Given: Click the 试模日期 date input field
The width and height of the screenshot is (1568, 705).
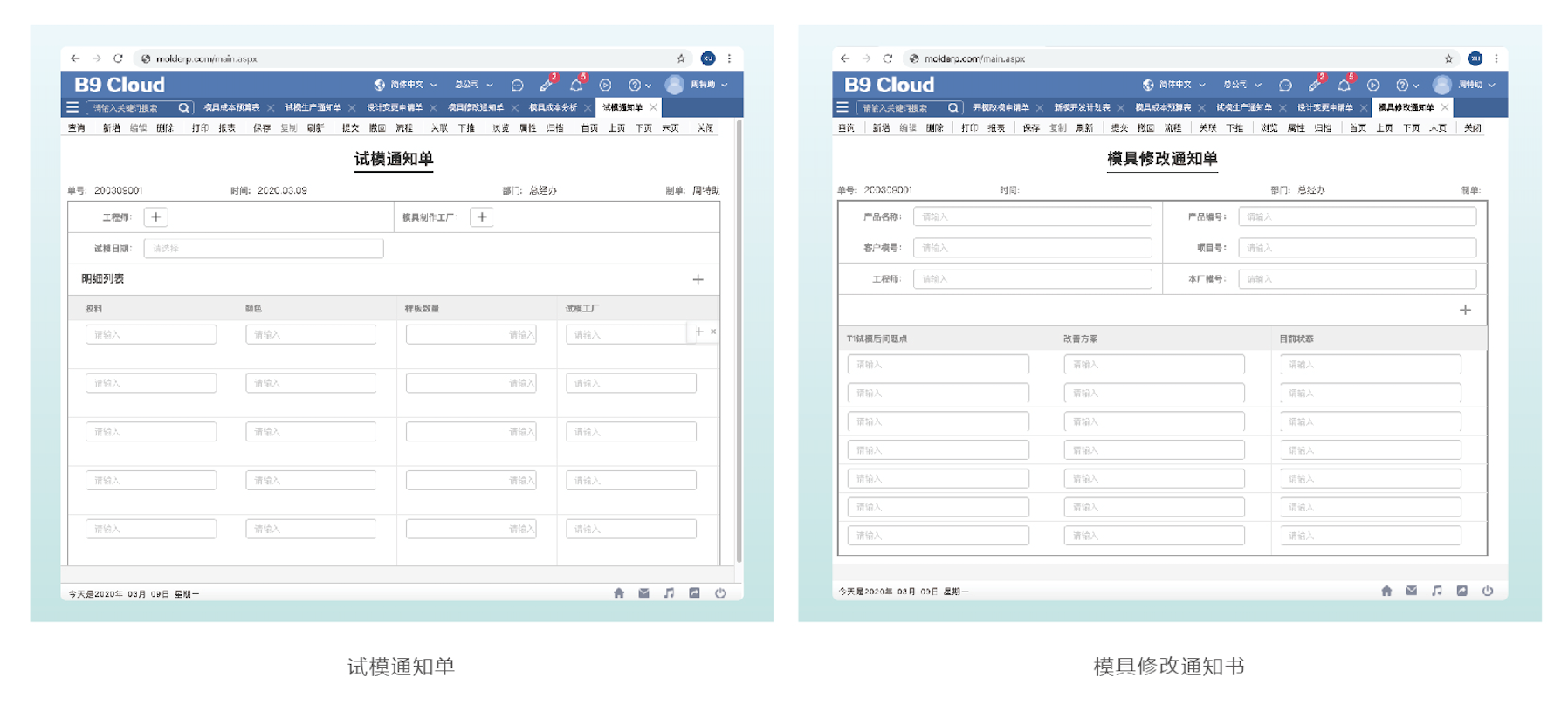Looking at the screenshot, I should tap(263, 249).
